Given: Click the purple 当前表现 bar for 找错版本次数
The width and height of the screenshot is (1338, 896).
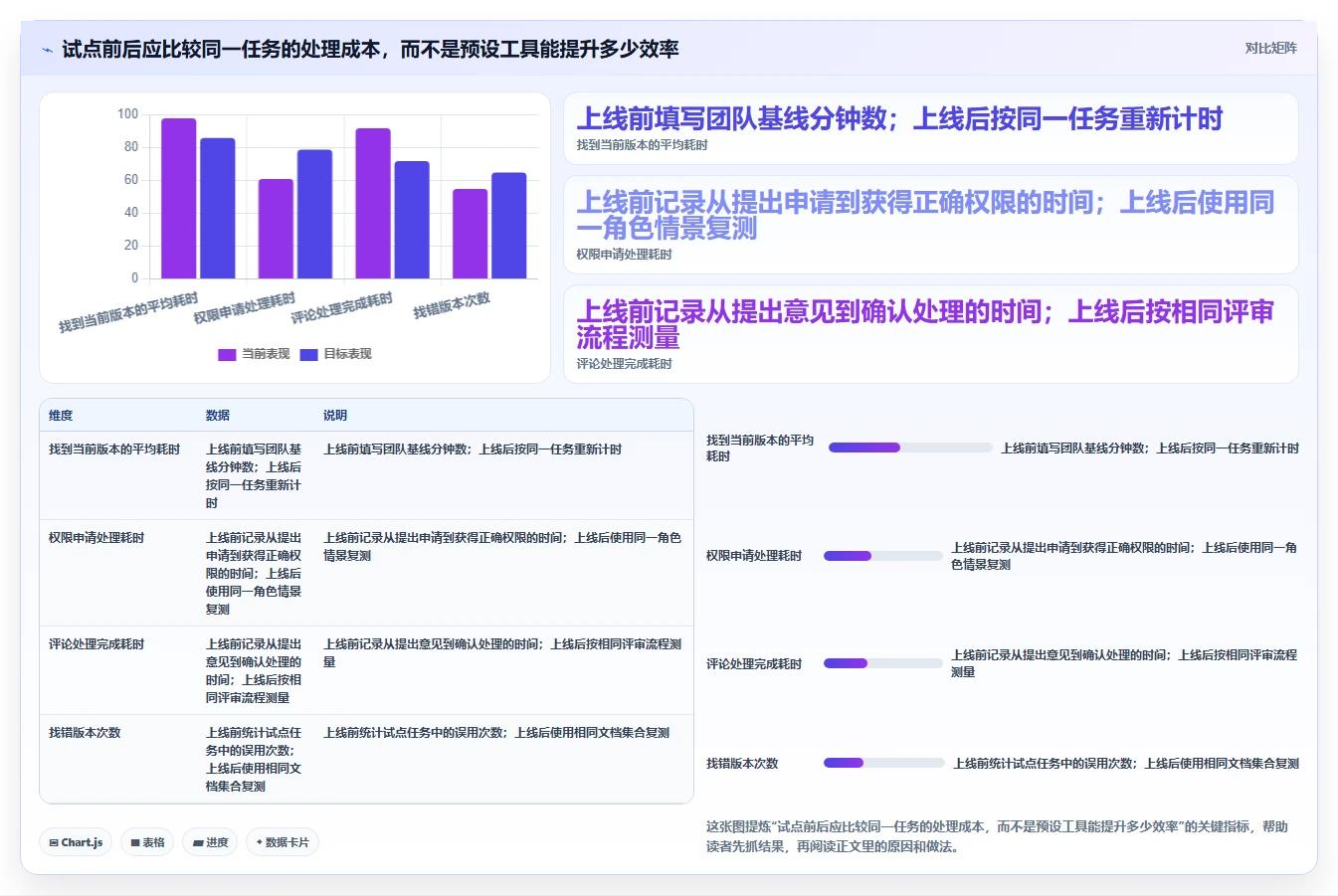Looking at the screenshot, I should [x=470, y=234].
